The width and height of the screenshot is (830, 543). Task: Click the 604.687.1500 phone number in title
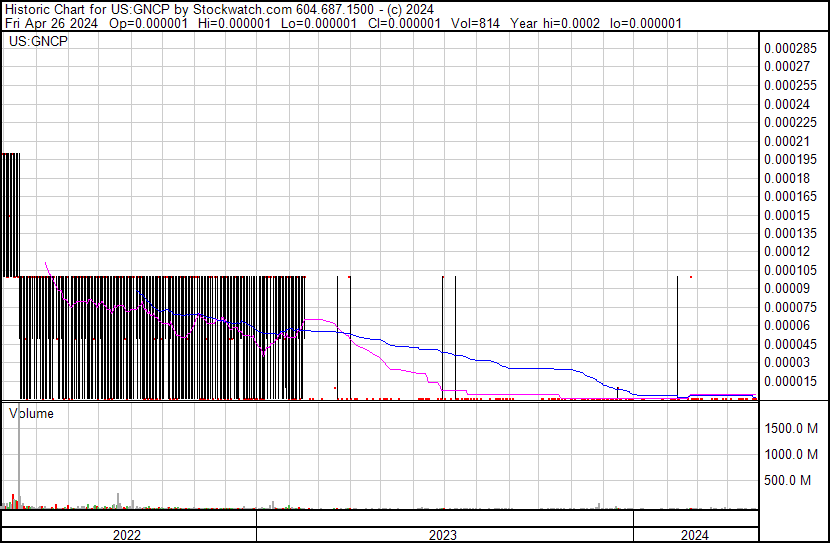pos(335,10)
